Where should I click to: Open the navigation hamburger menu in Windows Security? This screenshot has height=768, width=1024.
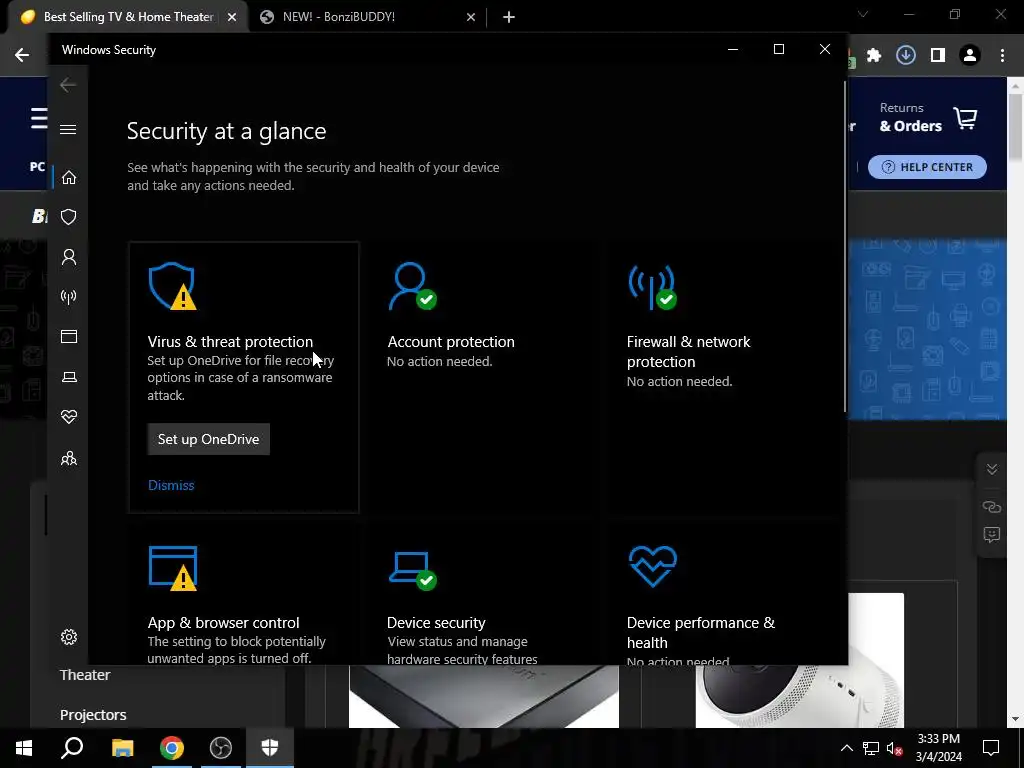(x=68, y=129)
